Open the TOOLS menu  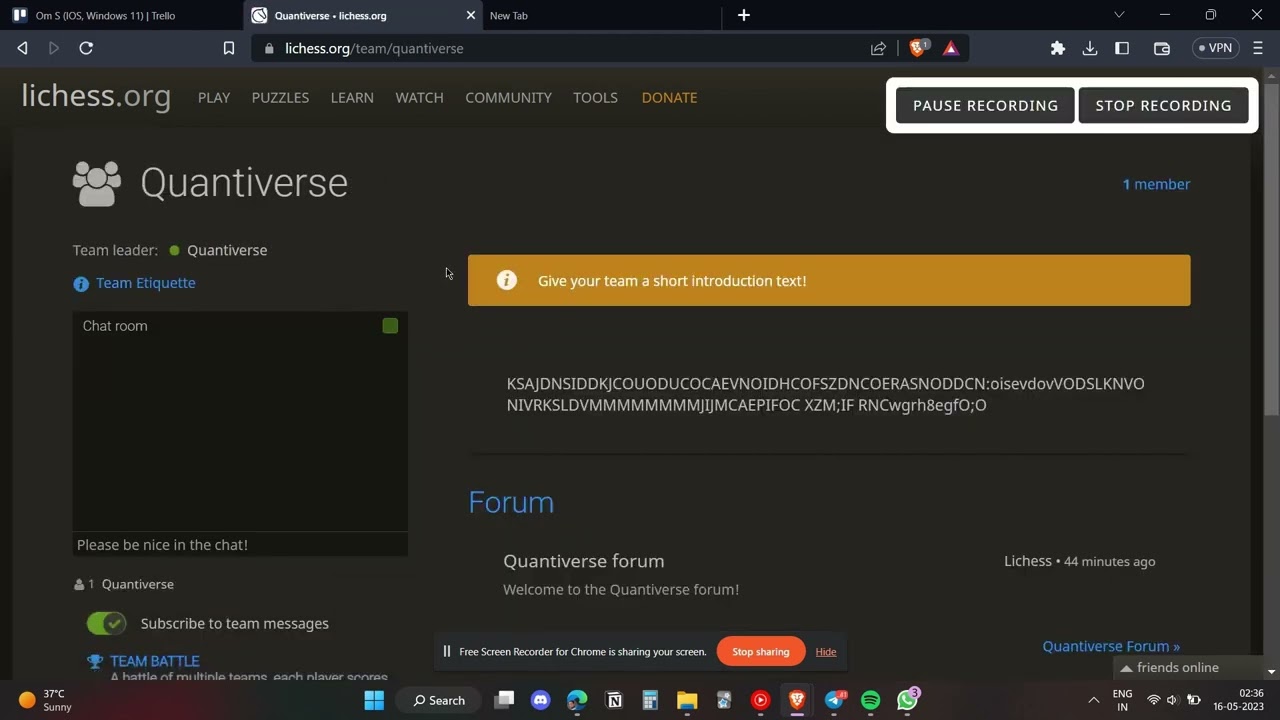coord(595,97)
